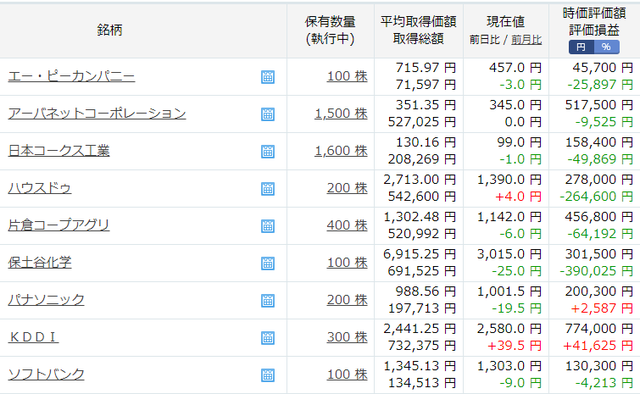Click 1,500 株 holding quantity link

pos(341,114)
